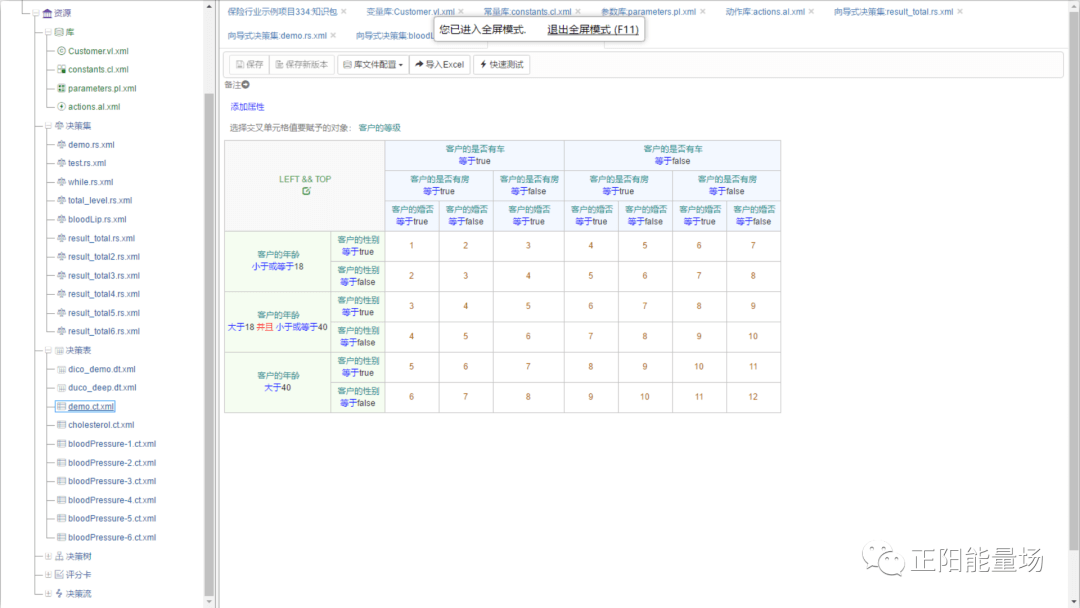Click the while.rs.xml ruleset icon

click(61, 182)
